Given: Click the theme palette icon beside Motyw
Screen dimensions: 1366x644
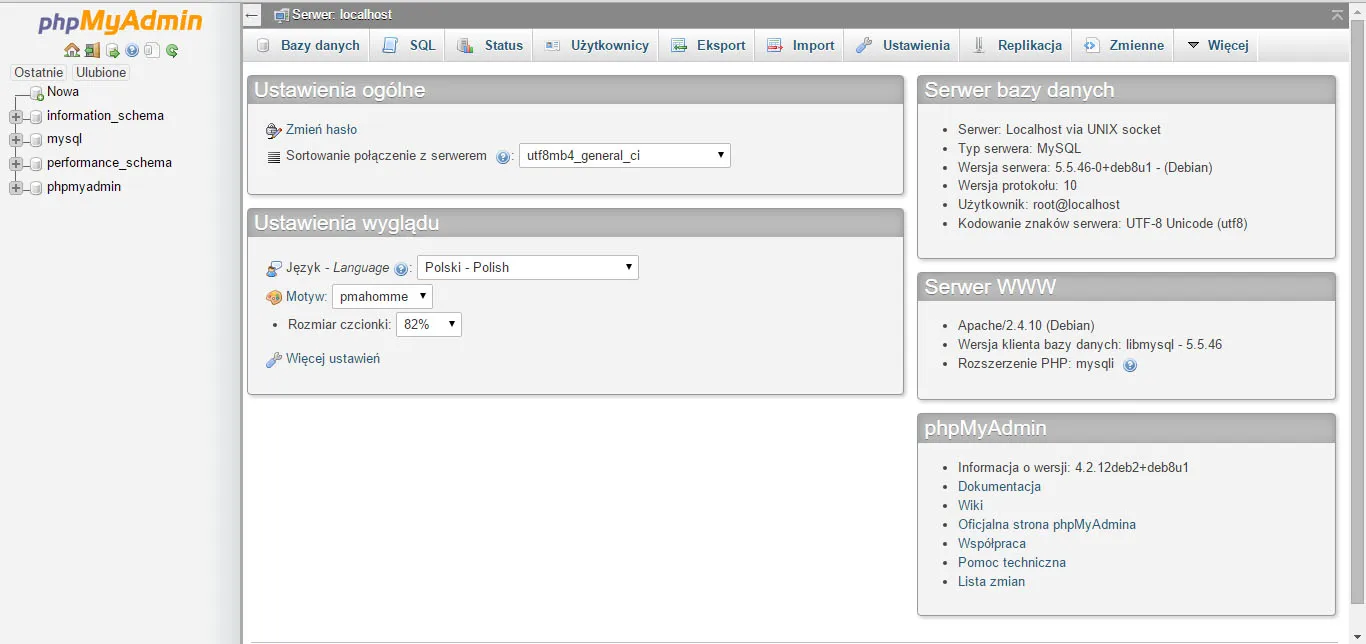Looking at the screenshot, I should 274,297.
